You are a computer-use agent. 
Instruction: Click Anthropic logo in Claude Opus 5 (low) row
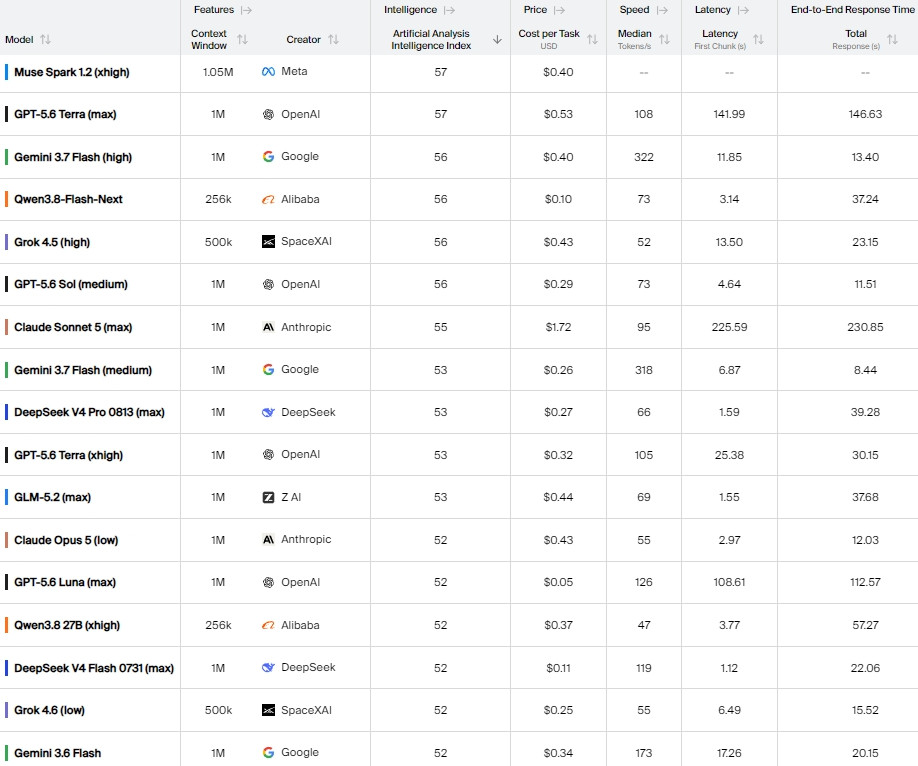pyautogui.click(x=268, y=539)
